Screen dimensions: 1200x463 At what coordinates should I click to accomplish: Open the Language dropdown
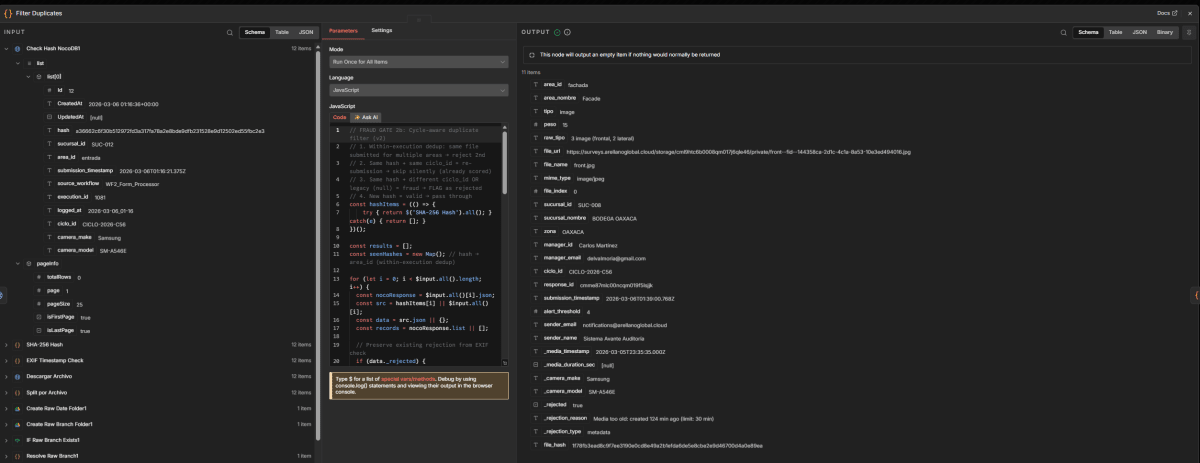point(419,90)
